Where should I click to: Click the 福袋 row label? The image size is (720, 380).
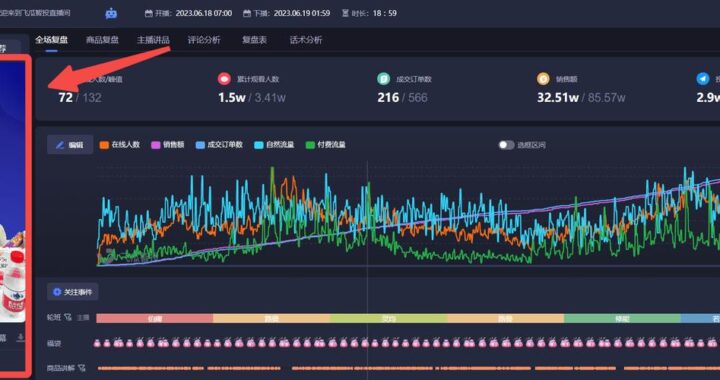pyautogui.click(x=54, y=343)
